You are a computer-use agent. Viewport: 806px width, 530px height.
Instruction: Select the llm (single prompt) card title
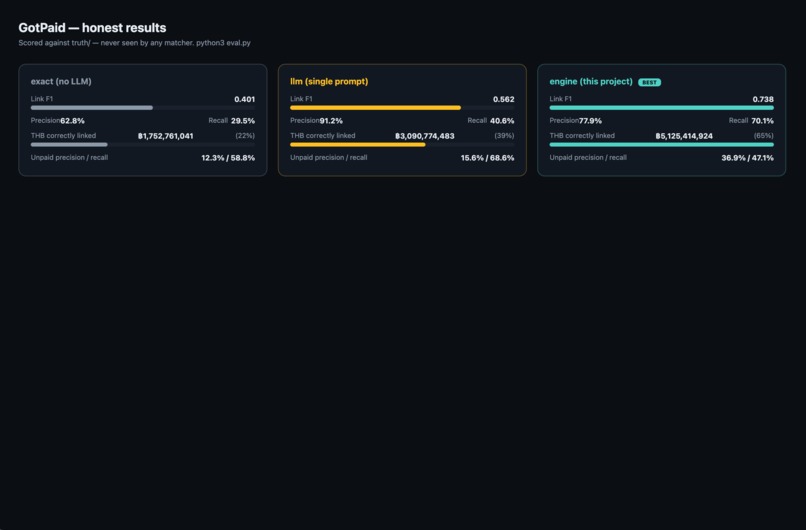coord(329,81)
